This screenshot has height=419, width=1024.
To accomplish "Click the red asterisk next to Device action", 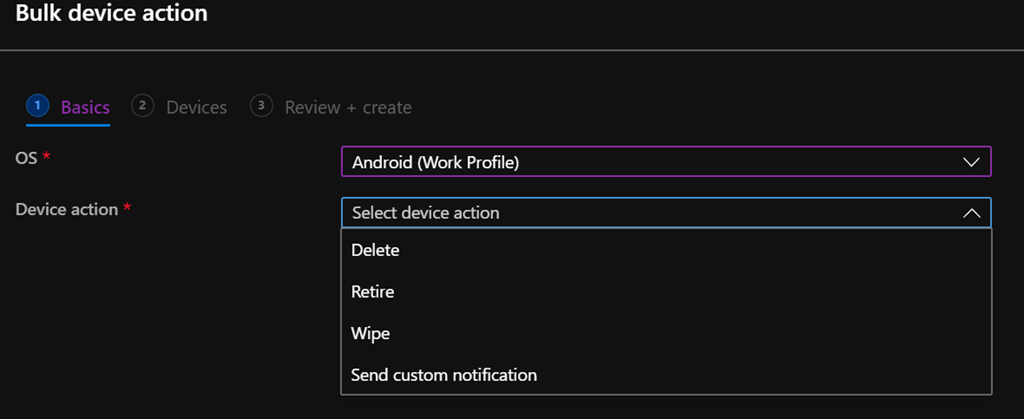I will (127, 210).
